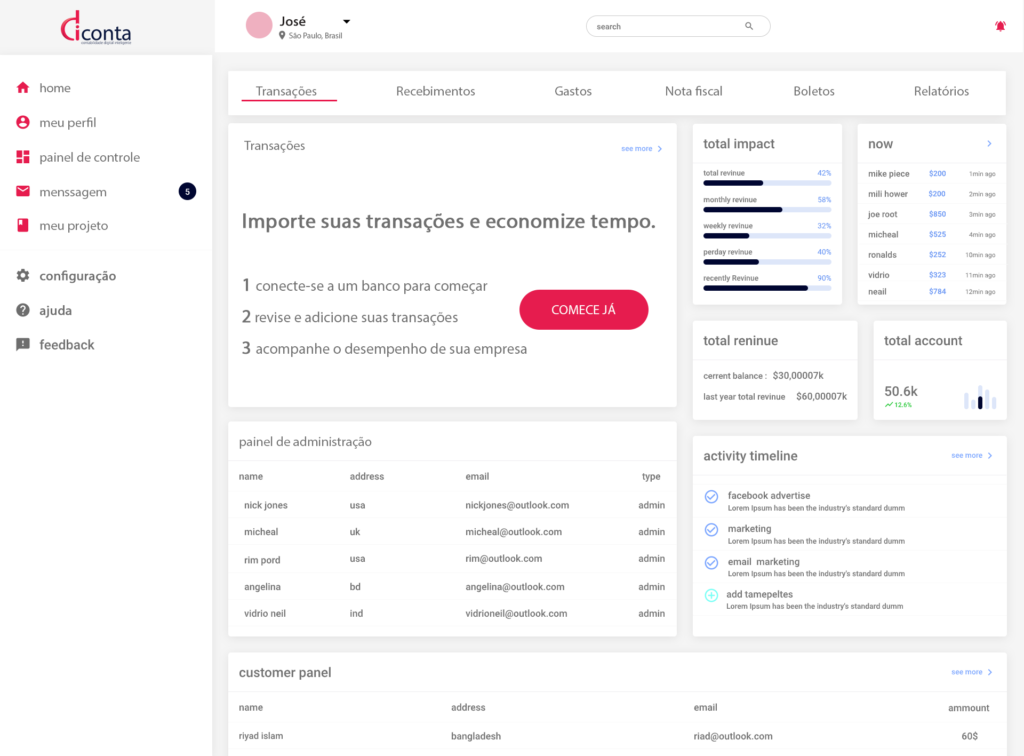Click the add tamepeltes plus circle
This screenshot has height=756, width=1024.
(x=711, y=596)
